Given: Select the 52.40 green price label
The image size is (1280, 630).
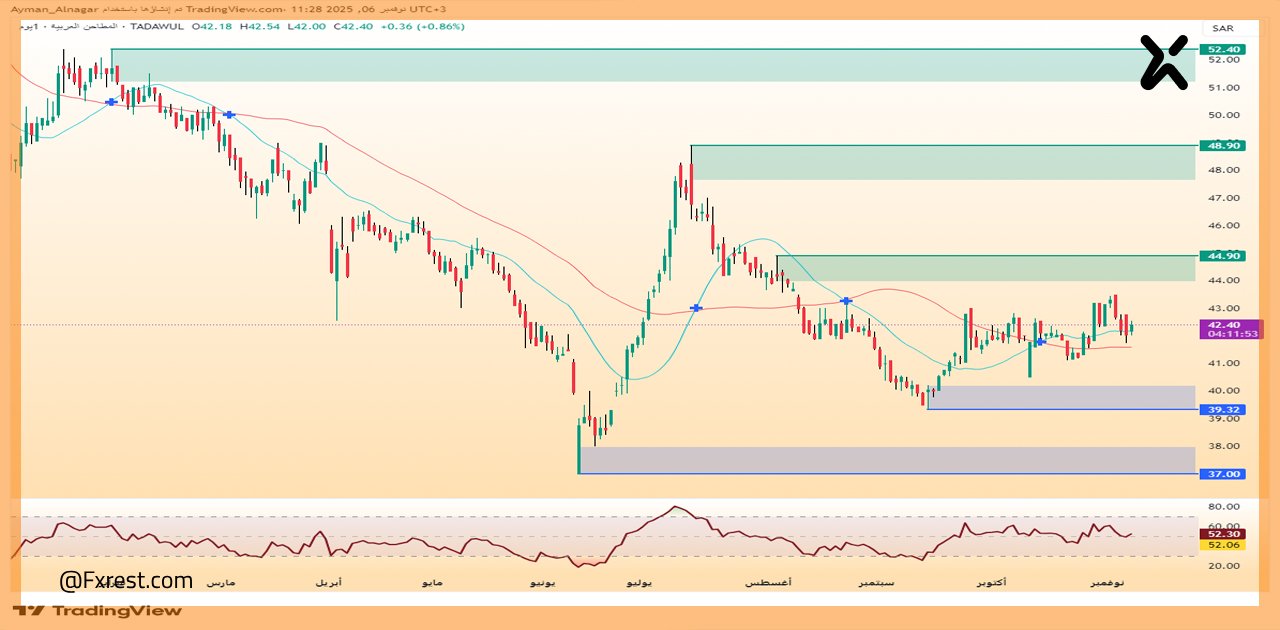Looking at the screenshot, I should coord(1224,49).
